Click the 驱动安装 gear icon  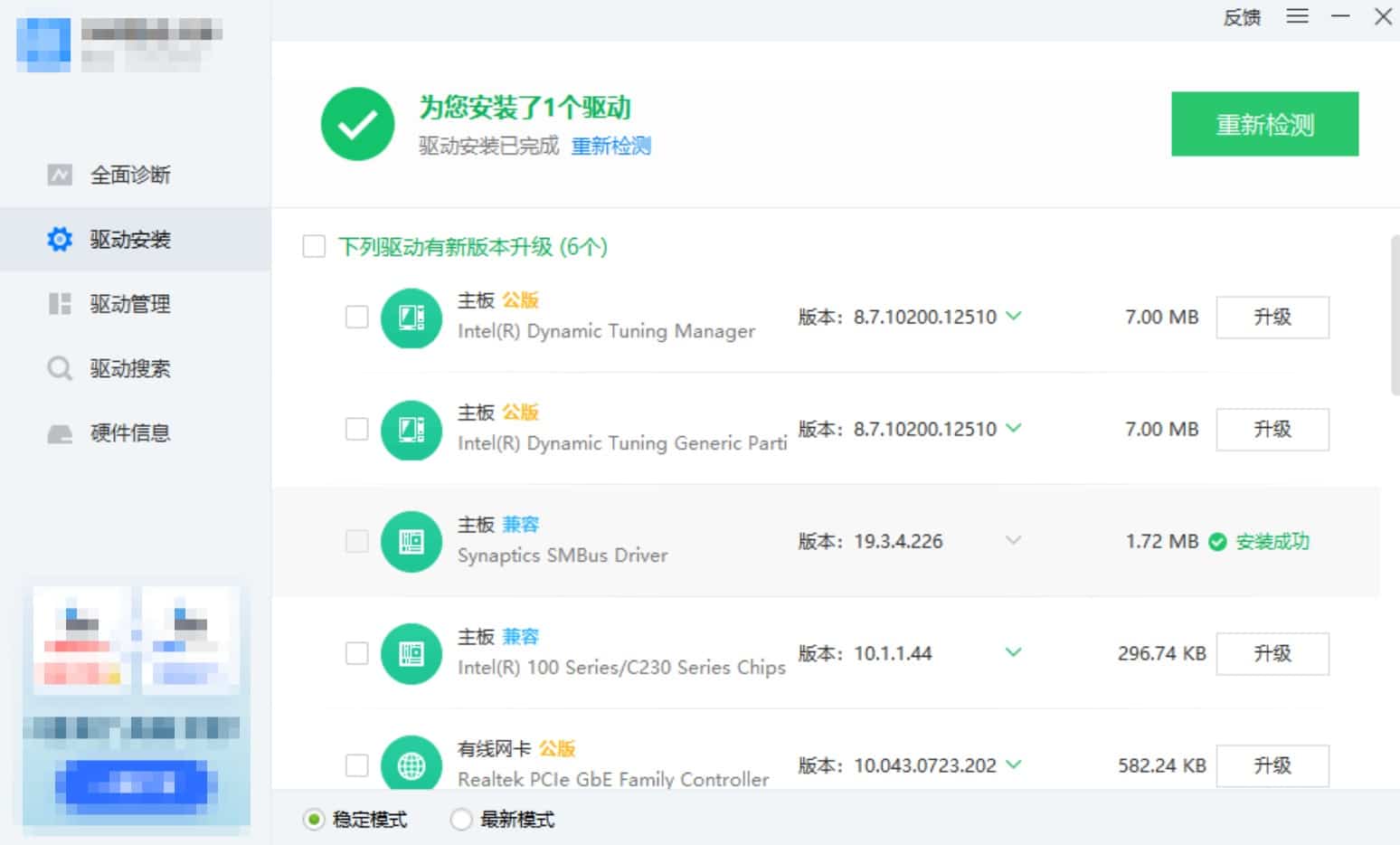click(x=60, y=240)
